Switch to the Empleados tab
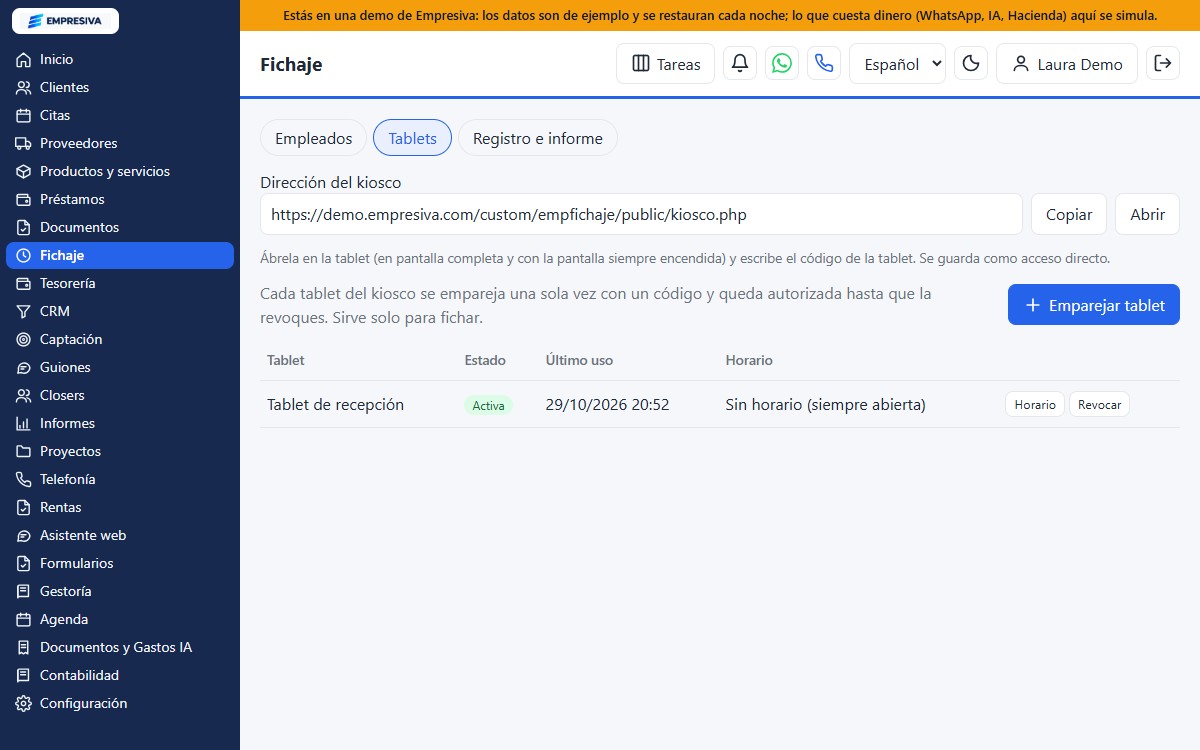This screenshot has height=750, width=1200. click(x=314, y=138)
